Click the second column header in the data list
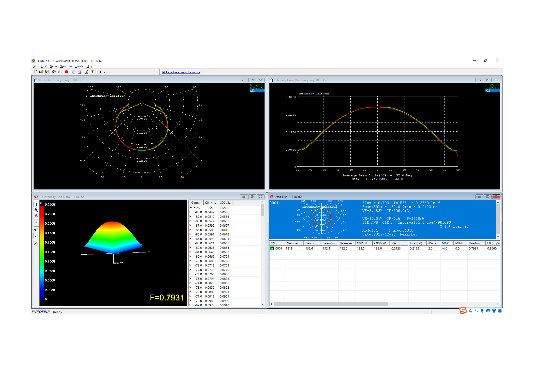540x380 pixels. 210,203
